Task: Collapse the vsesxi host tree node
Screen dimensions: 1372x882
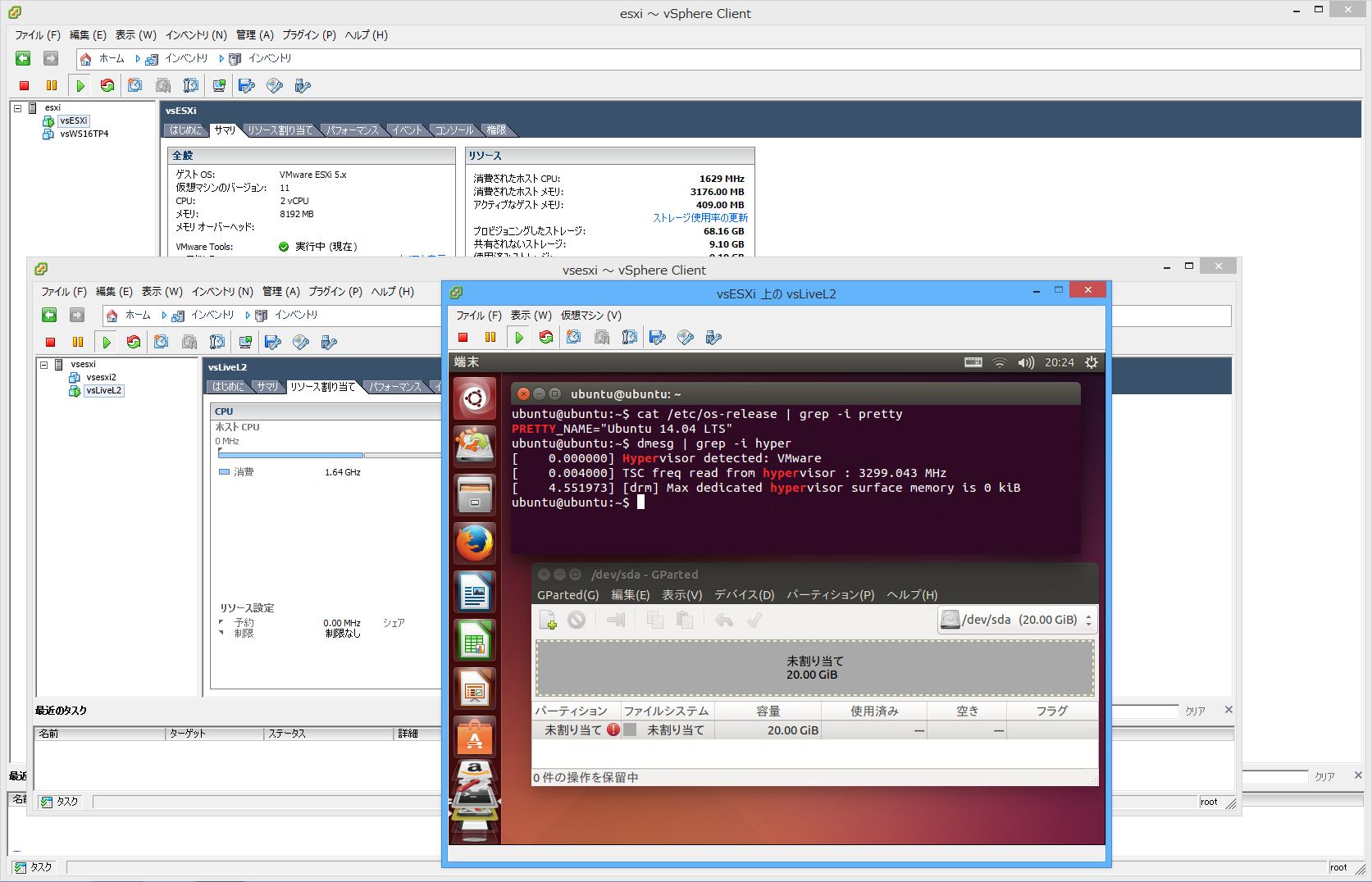Action: point(43,365)
